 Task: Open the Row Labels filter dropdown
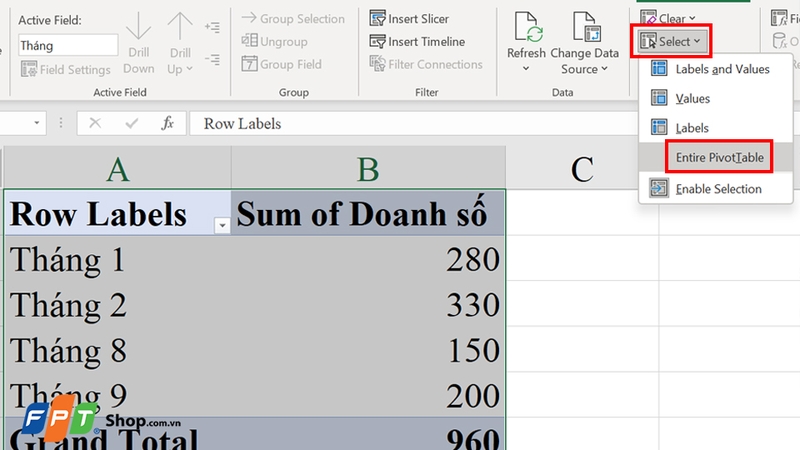pyautogui.click(x=222, y=225)
